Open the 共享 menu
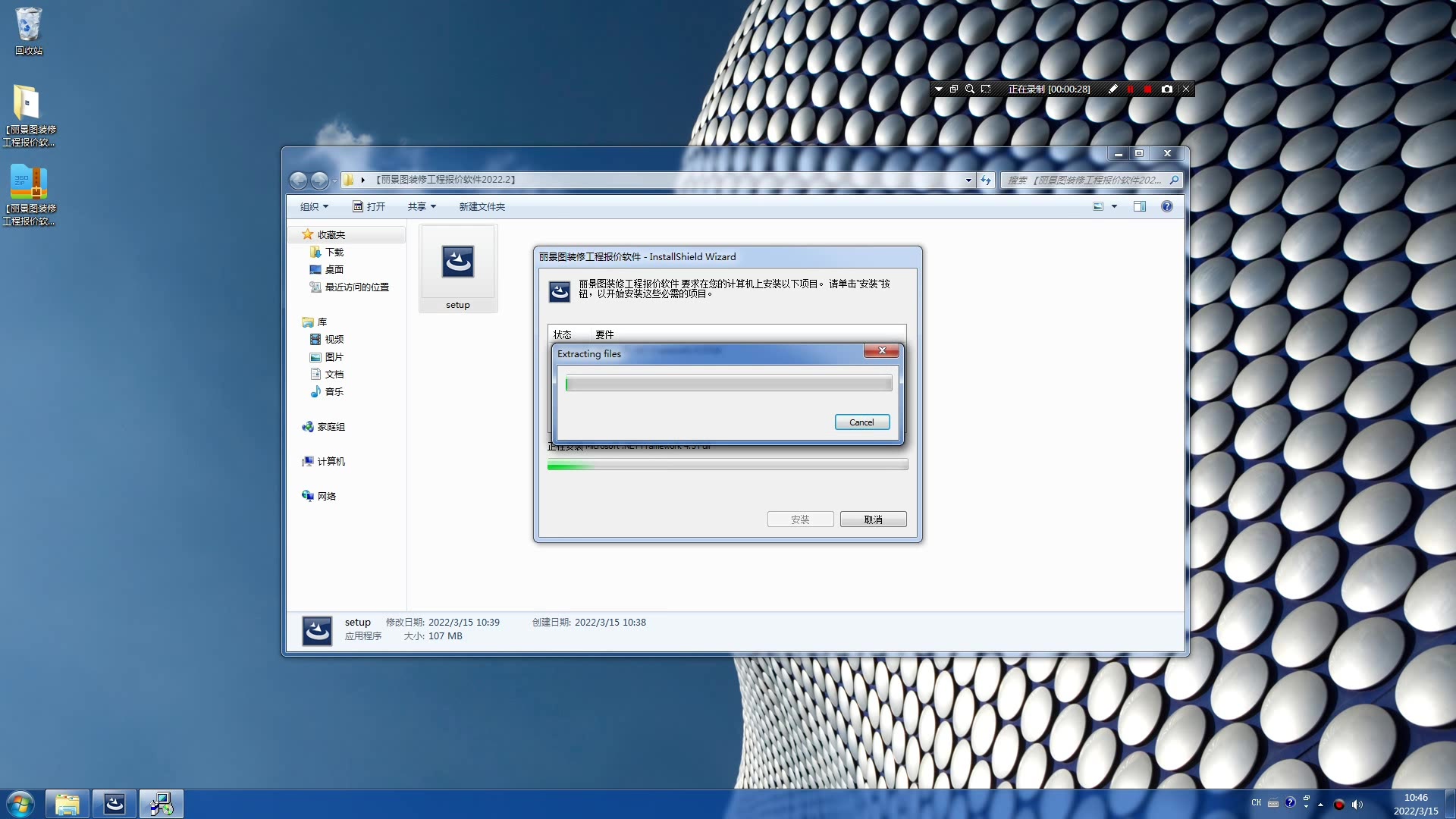 pyautogui.click(x=422, y=206)
